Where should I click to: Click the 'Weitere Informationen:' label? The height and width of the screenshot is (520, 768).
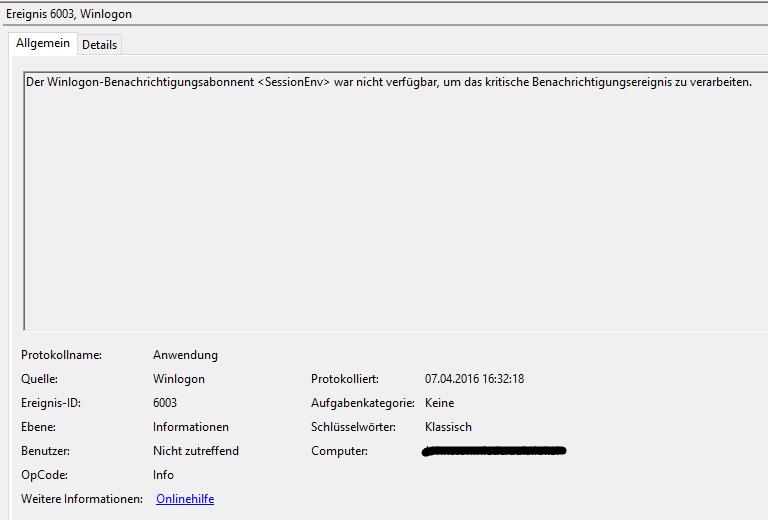[x=82, y=499]
